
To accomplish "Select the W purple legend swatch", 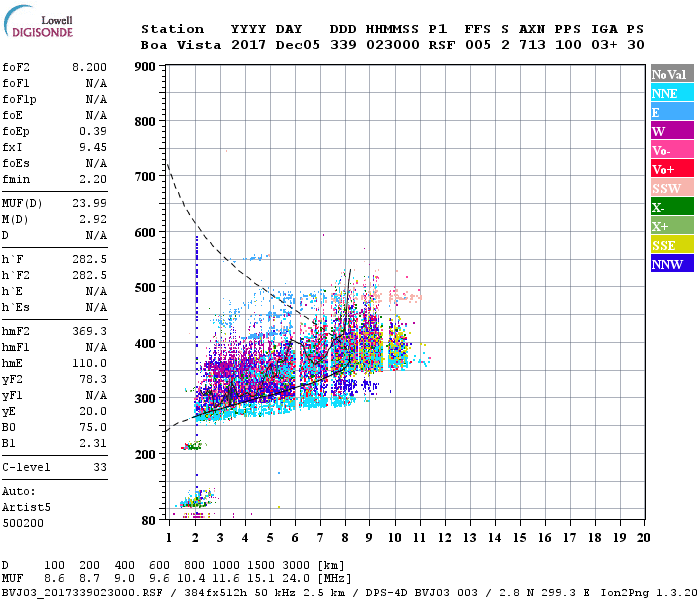I will pos(672,131).
